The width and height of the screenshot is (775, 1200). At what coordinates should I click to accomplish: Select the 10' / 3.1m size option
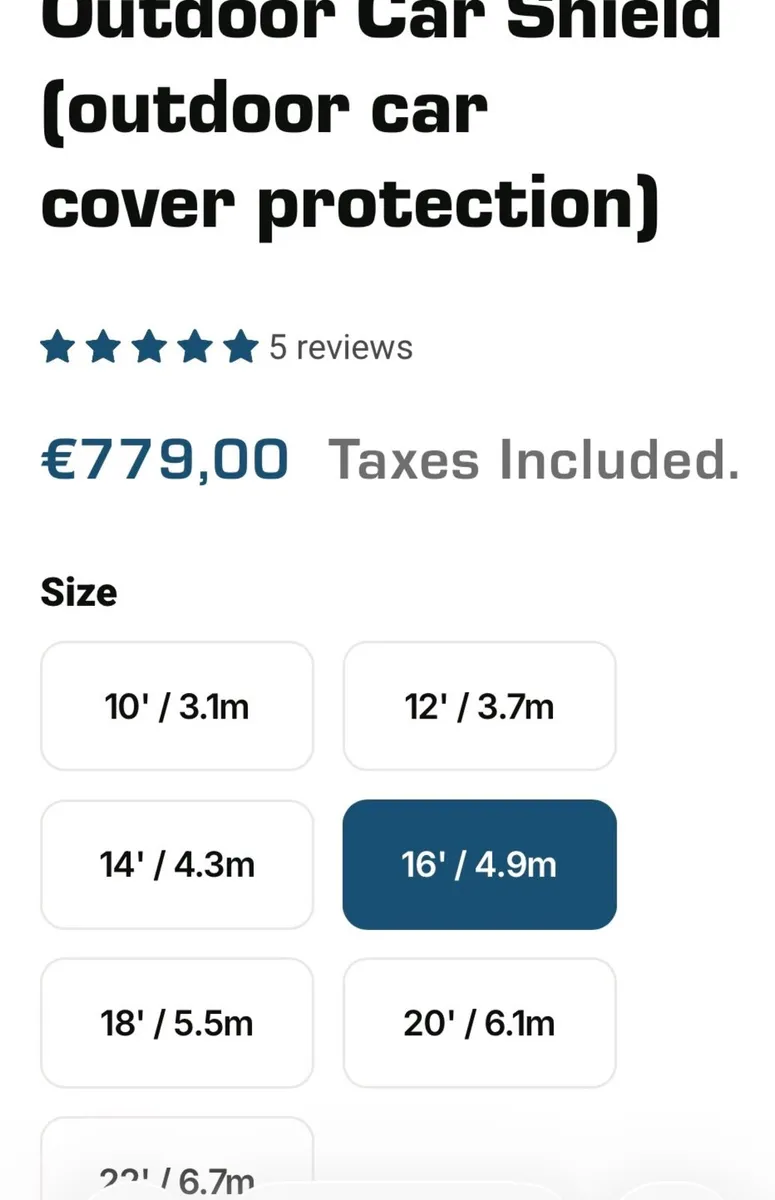pyautogui.click(x=177, y=707)
